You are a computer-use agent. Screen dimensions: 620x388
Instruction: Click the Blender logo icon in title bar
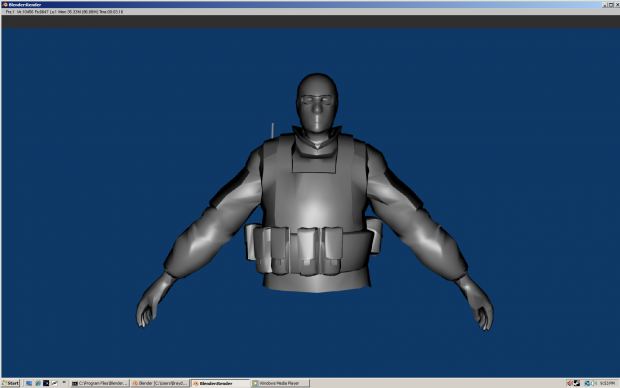tap(5, 5)
